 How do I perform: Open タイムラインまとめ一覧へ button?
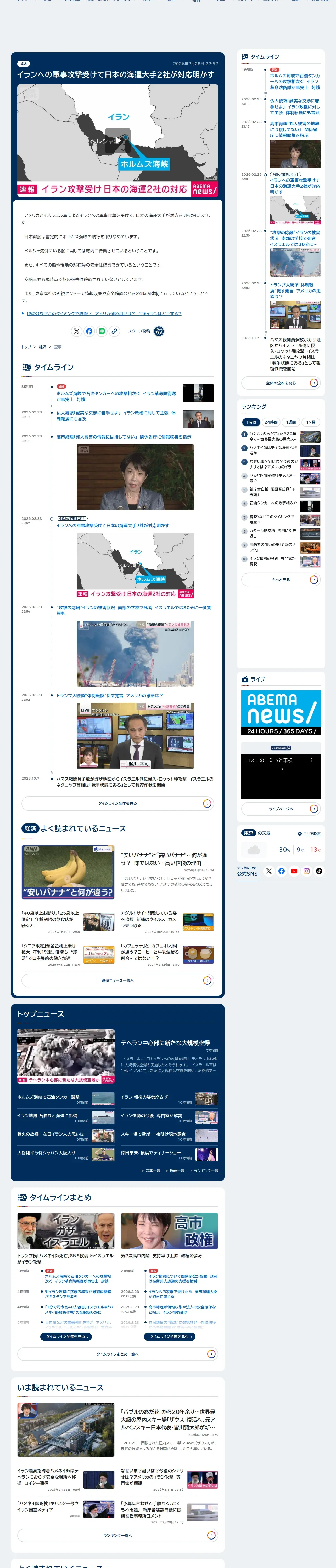[x=118, y=1354]
